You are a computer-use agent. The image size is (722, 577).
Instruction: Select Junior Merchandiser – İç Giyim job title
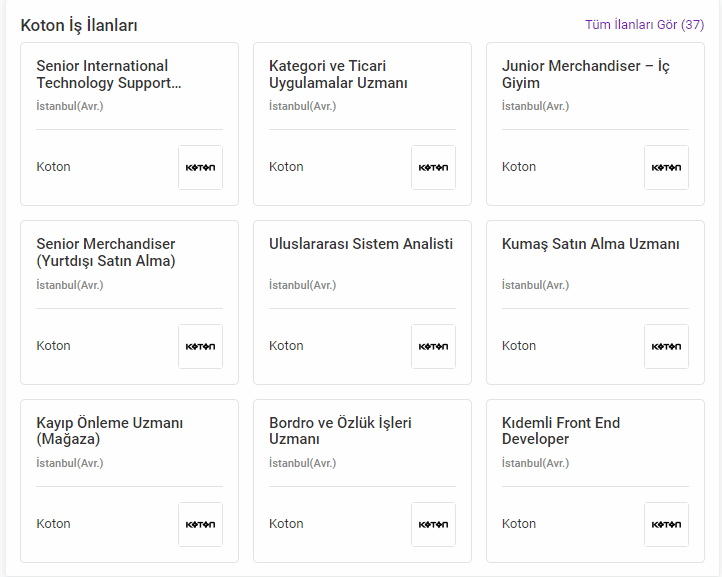(x=584, y=74)
